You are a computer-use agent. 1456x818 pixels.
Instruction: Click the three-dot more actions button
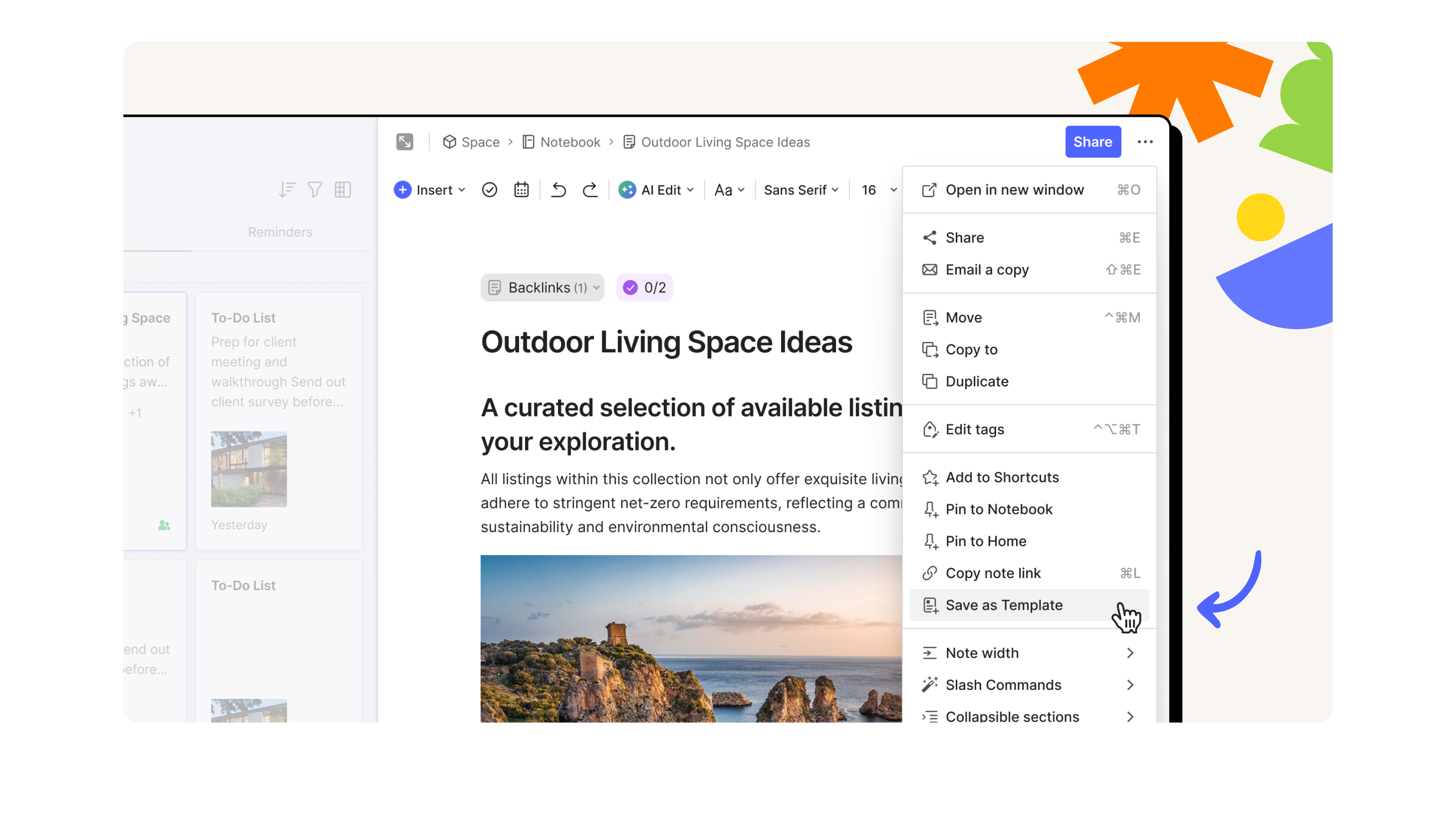pos(1145,142)
